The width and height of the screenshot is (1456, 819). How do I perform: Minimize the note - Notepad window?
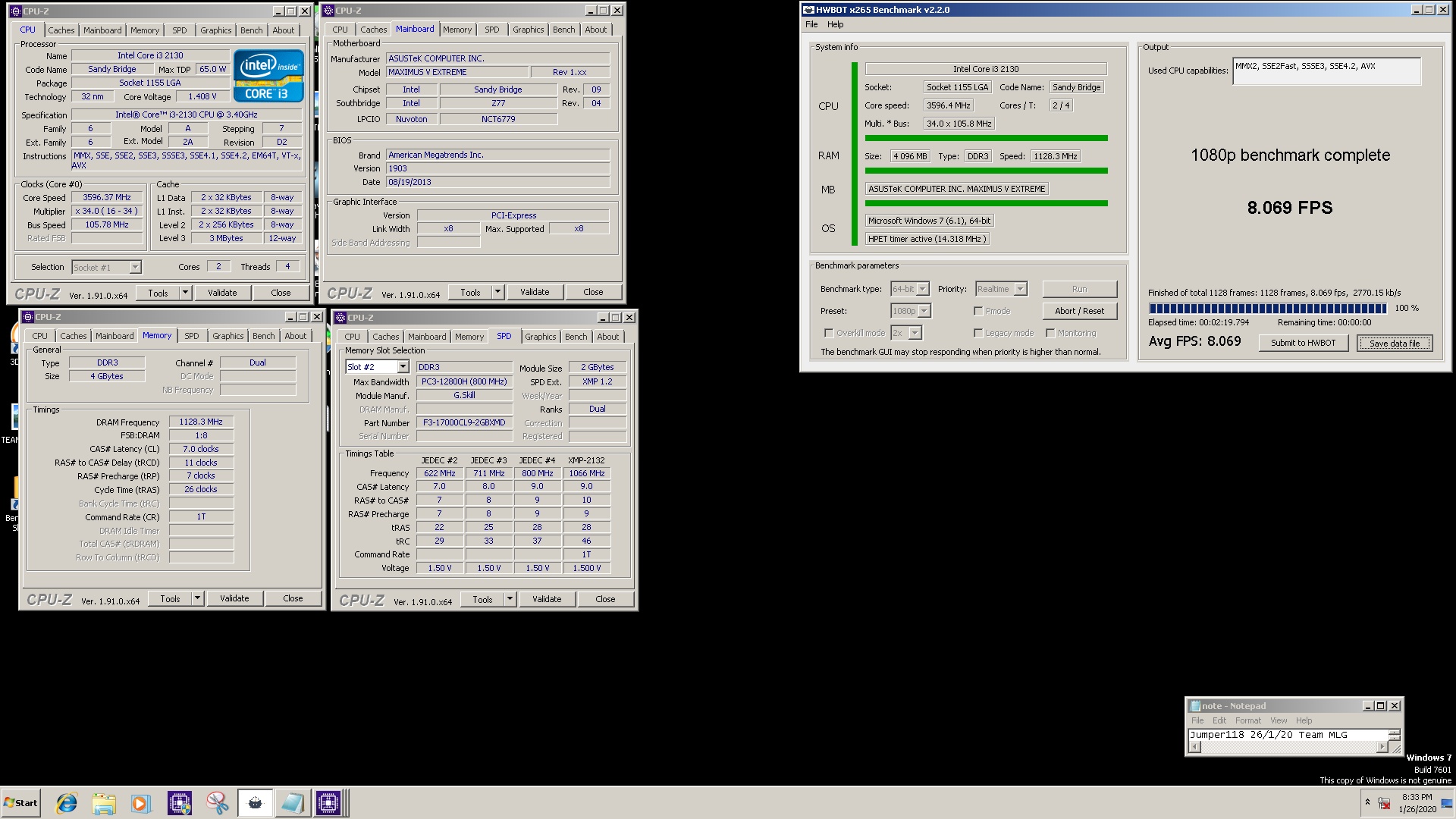[1368, 706]
